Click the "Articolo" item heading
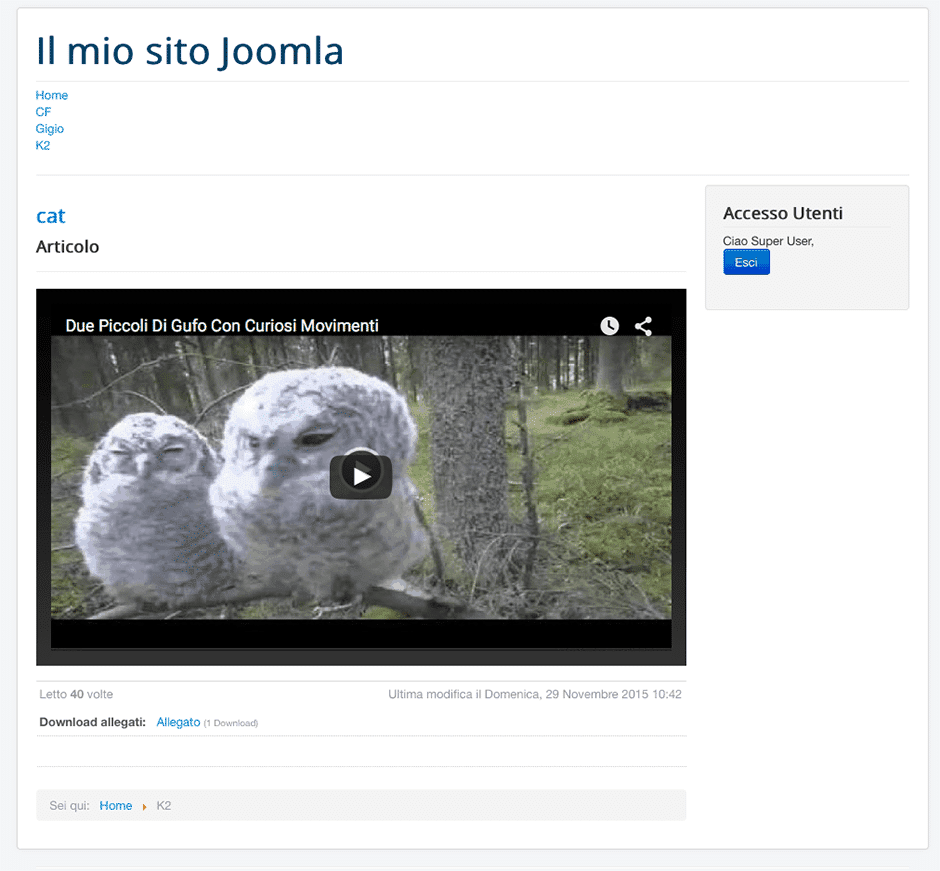Screen dimensions: 940x871 pos(68,247)
